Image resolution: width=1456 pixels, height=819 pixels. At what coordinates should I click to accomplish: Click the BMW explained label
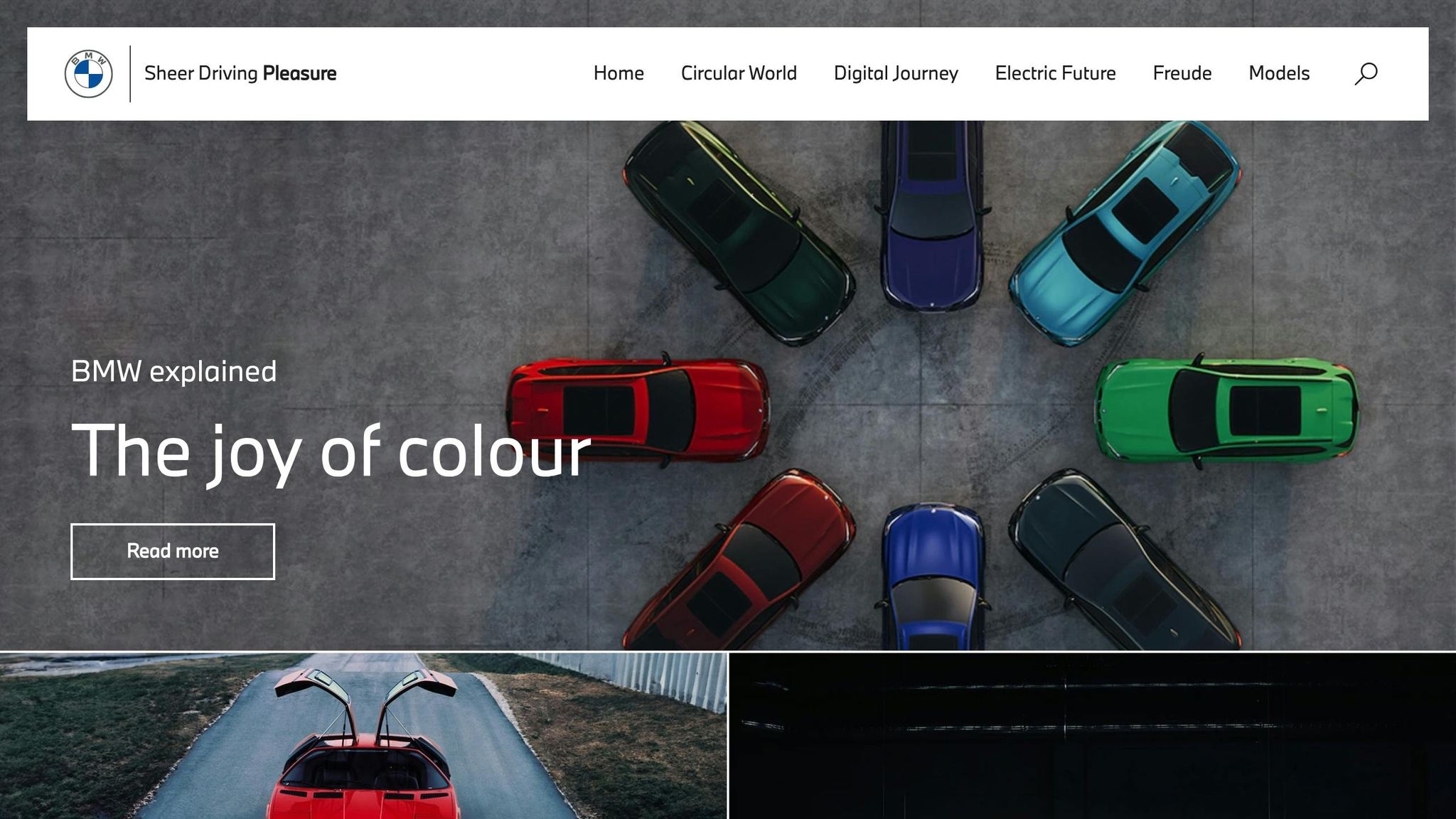point(174,371)
